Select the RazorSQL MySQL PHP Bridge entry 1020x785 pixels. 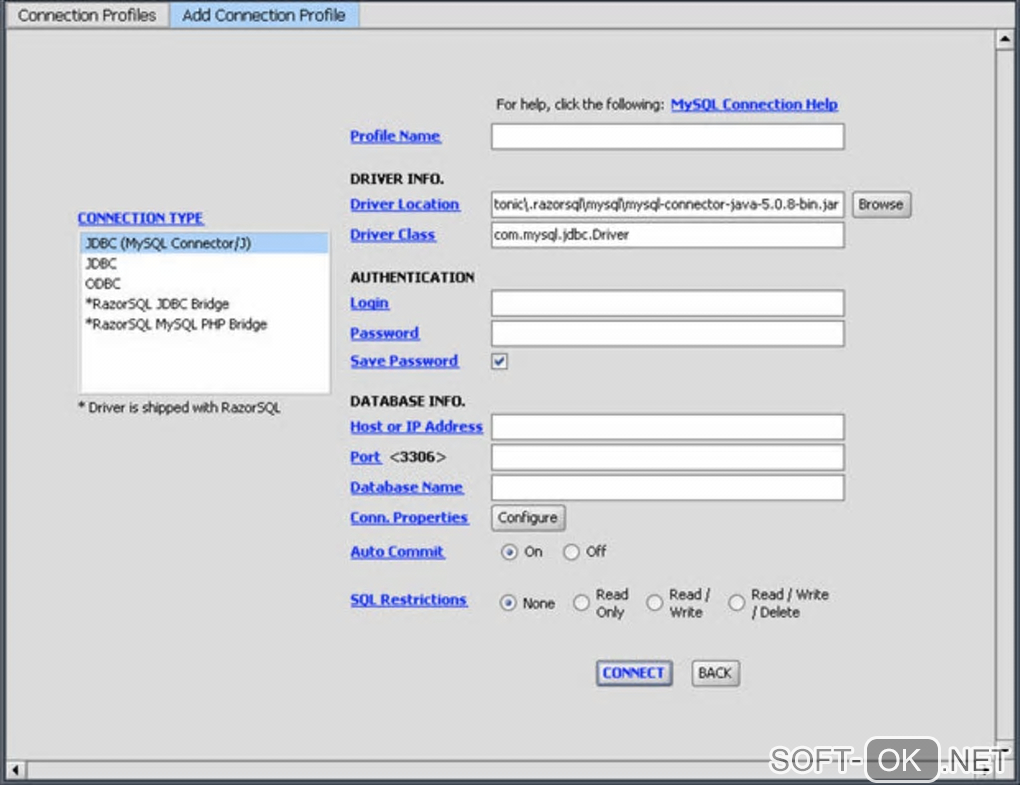[204, 324]
